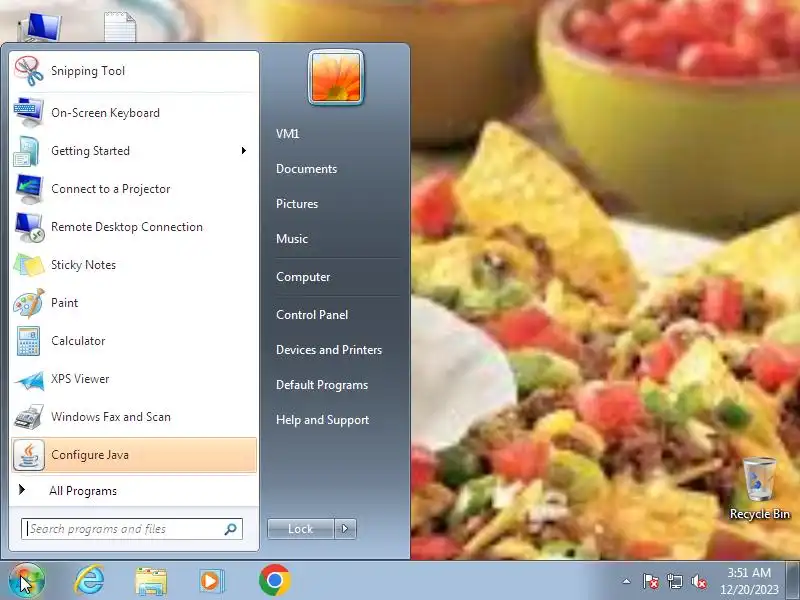This screenshot has height=600, width=800.
Task: Show hidden tray icons arrow
Action: (627, 581)
